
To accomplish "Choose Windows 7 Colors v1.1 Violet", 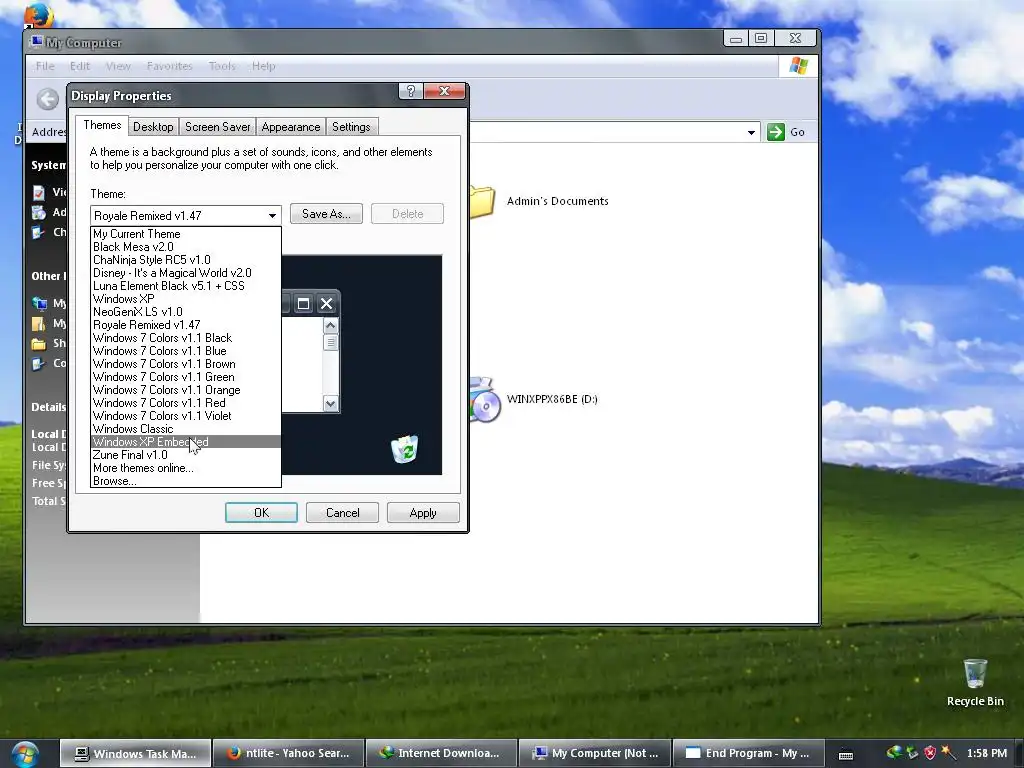I will click(x=186, y=416).
